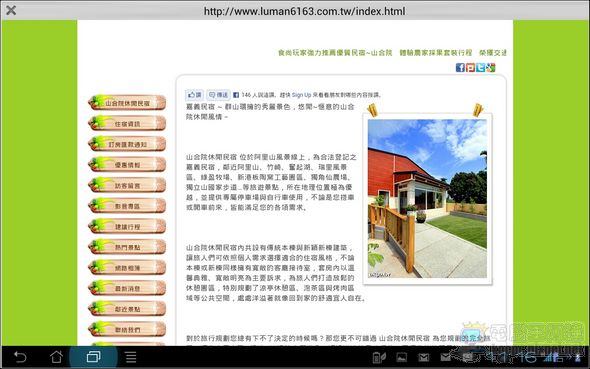Tap the recent apps icon
The image size is (590, 369).
(93, 357)
